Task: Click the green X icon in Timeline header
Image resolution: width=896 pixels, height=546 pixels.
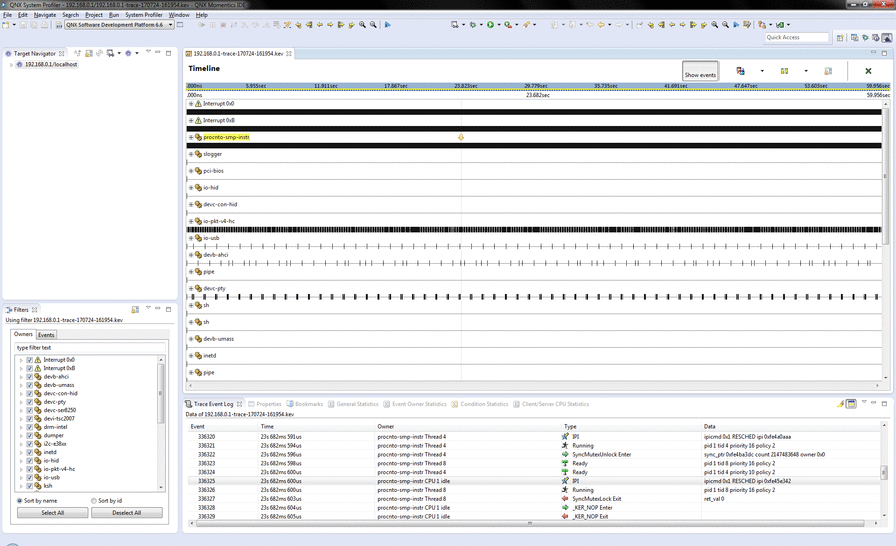Action: 868,71
